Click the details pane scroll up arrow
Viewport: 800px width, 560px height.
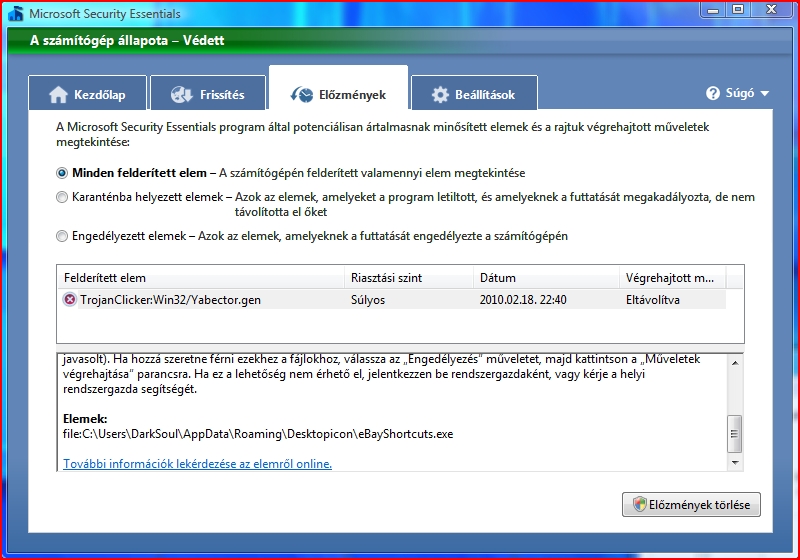point(735,363)
